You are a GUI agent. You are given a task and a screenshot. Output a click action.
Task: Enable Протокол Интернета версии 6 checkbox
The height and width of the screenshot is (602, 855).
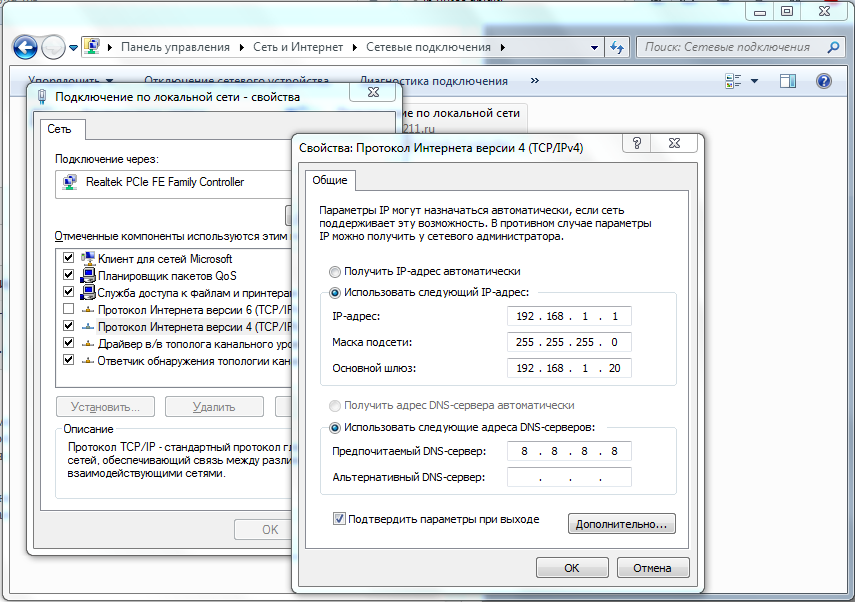coord(68,309)
